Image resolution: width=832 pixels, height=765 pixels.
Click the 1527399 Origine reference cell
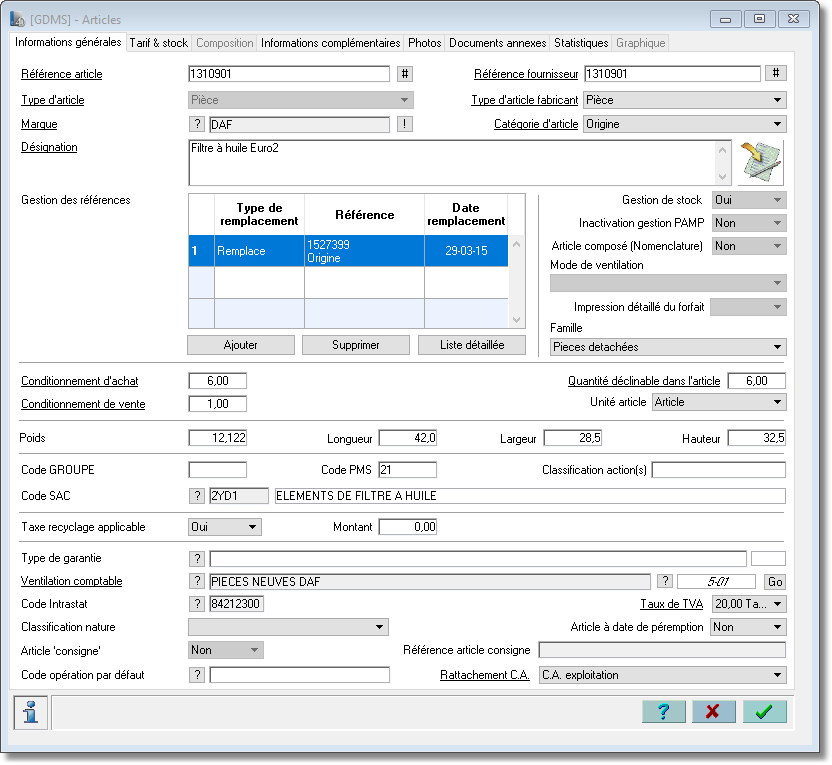coord(365,251)
